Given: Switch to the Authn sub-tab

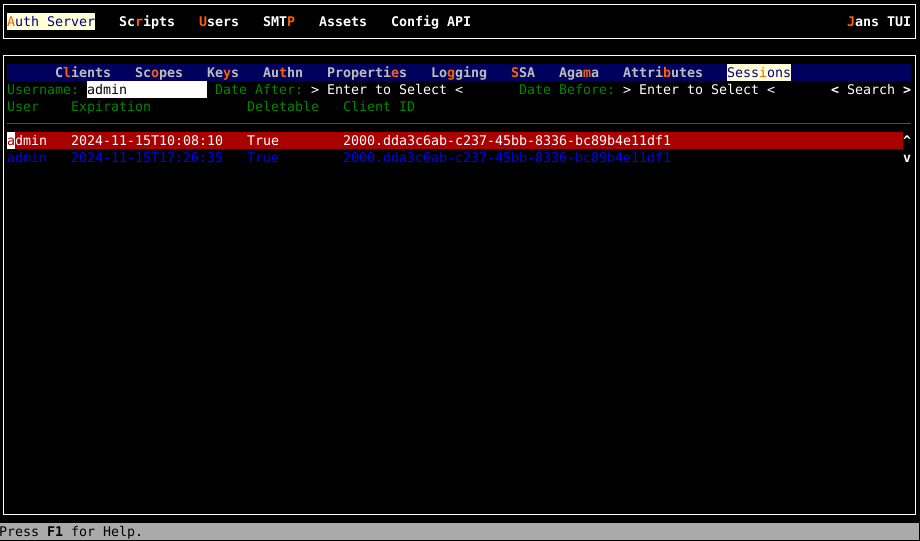Looking at the screenshot, I should click(x=282, y=72).
